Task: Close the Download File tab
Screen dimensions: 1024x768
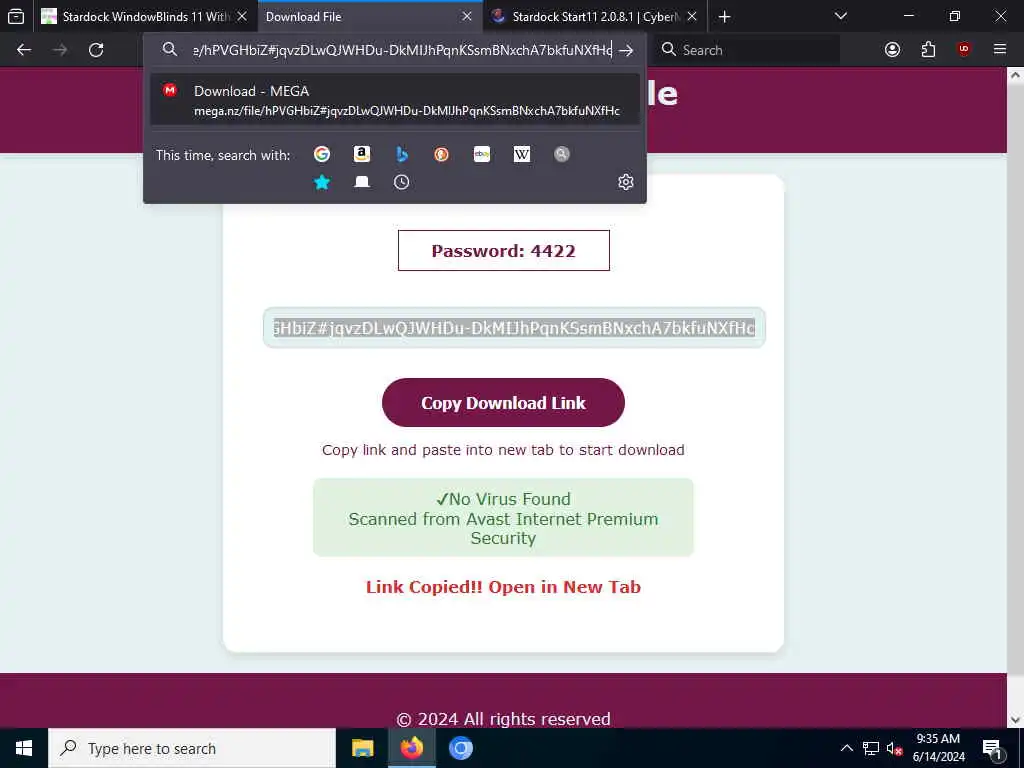Action: 467,16
